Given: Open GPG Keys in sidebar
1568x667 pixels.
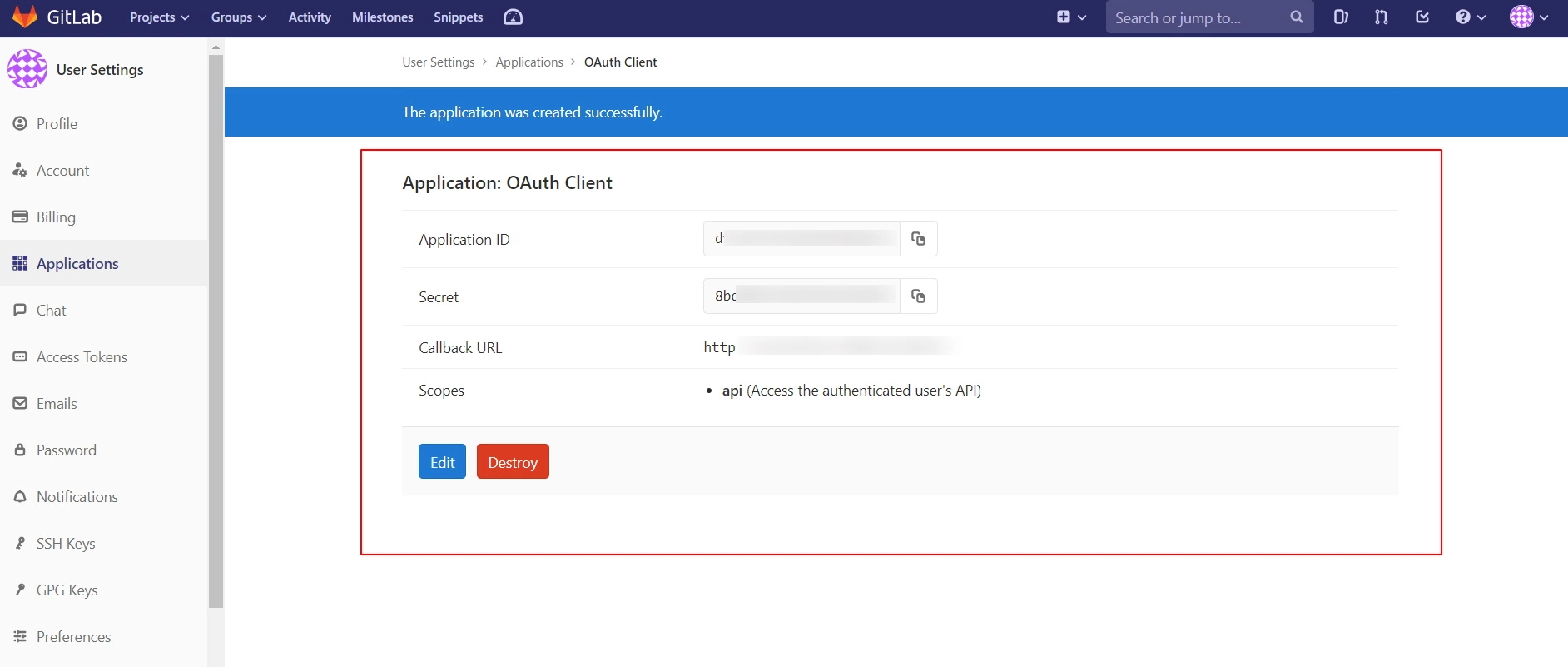Looking at the screenshot, I should click(104, 590).
